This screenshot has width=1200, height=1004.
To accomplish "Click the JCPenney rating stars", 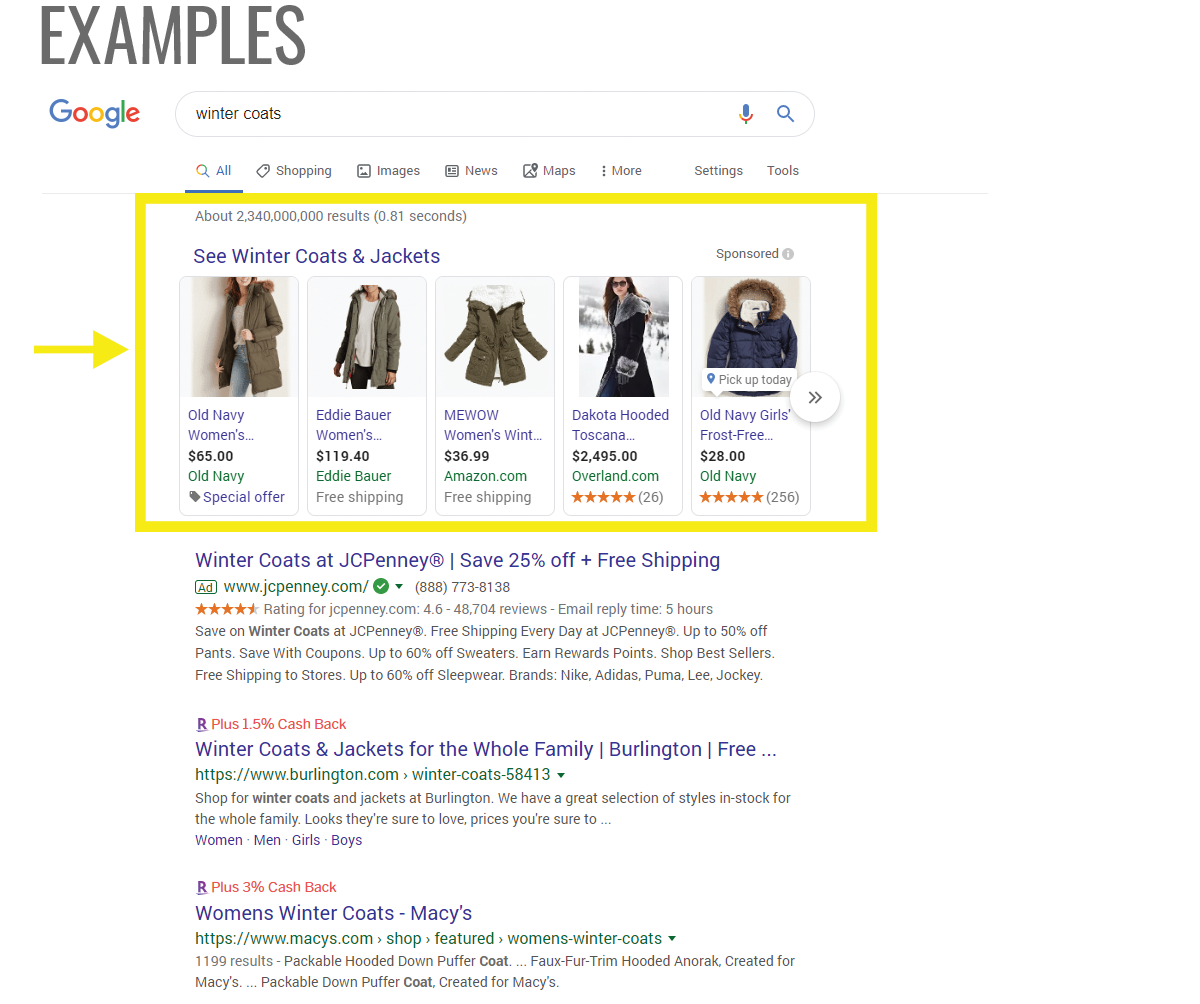I will [x=227, y=609].
